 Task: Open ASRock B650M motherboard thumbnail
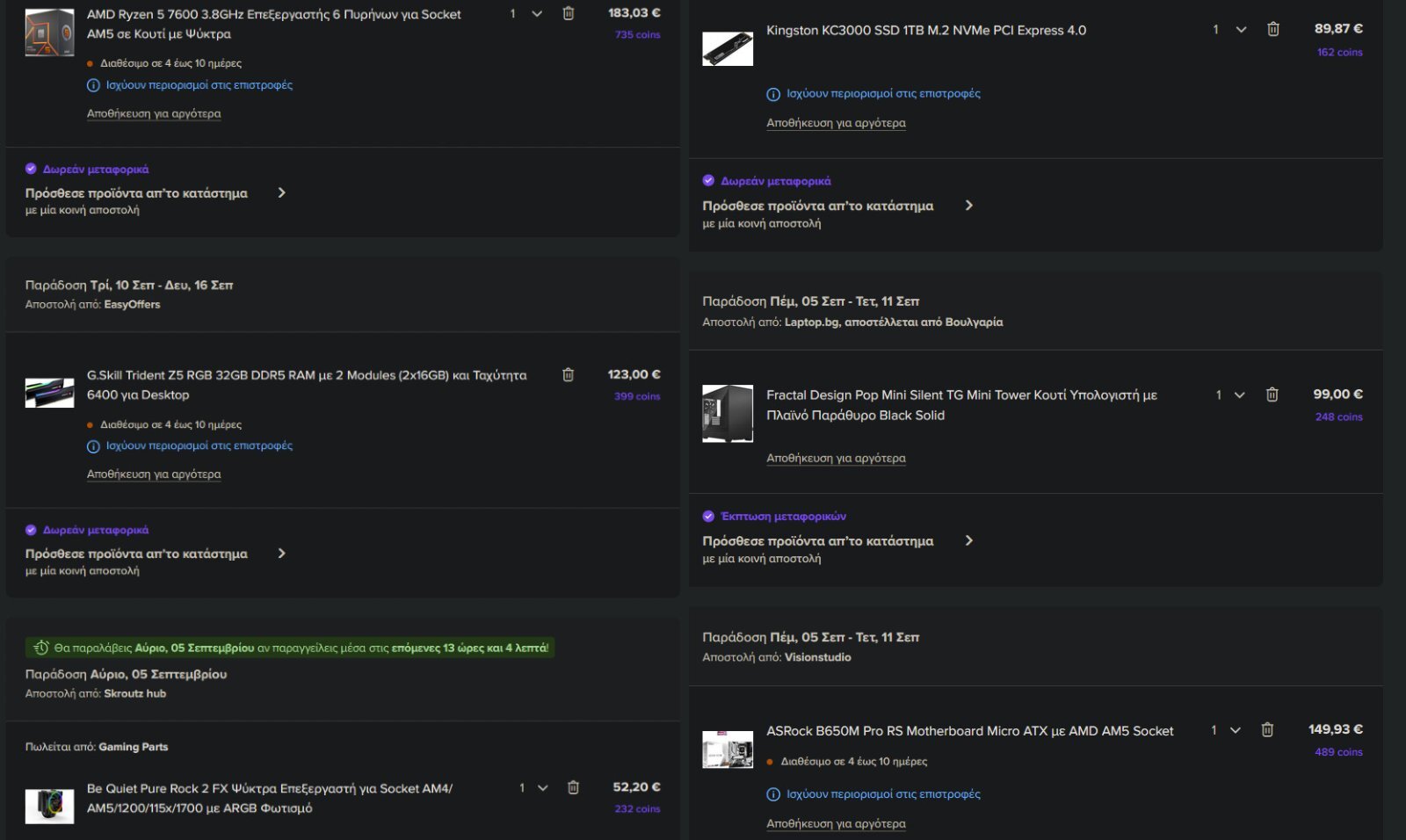(728, 749)
